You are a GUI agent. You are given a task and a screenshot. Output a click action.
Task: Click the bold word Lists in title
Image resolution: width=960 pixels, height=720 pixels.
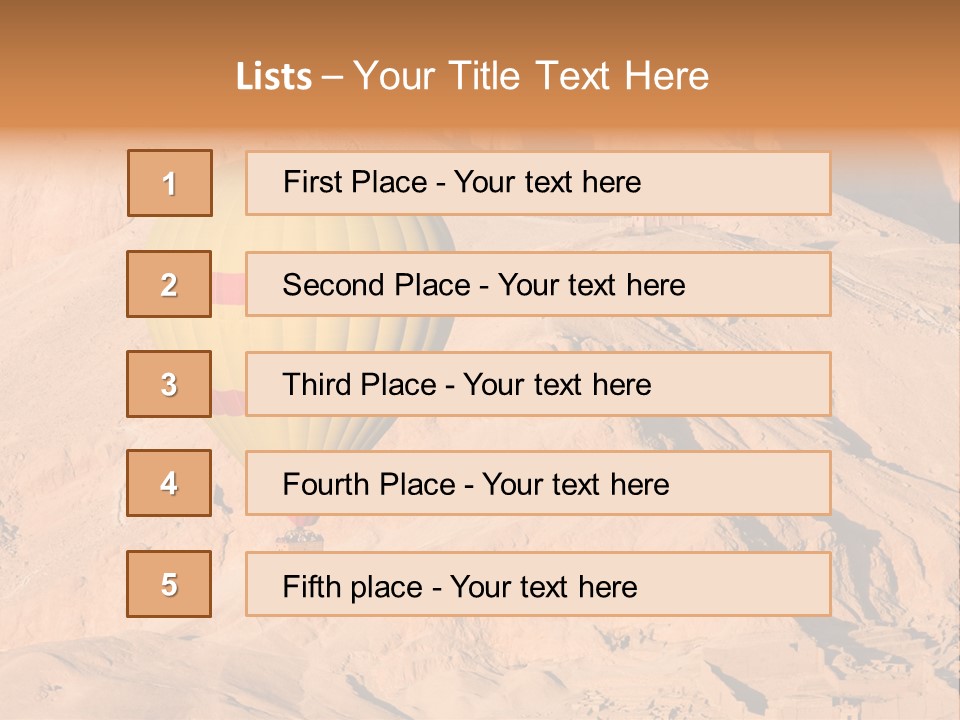(273, 77)
